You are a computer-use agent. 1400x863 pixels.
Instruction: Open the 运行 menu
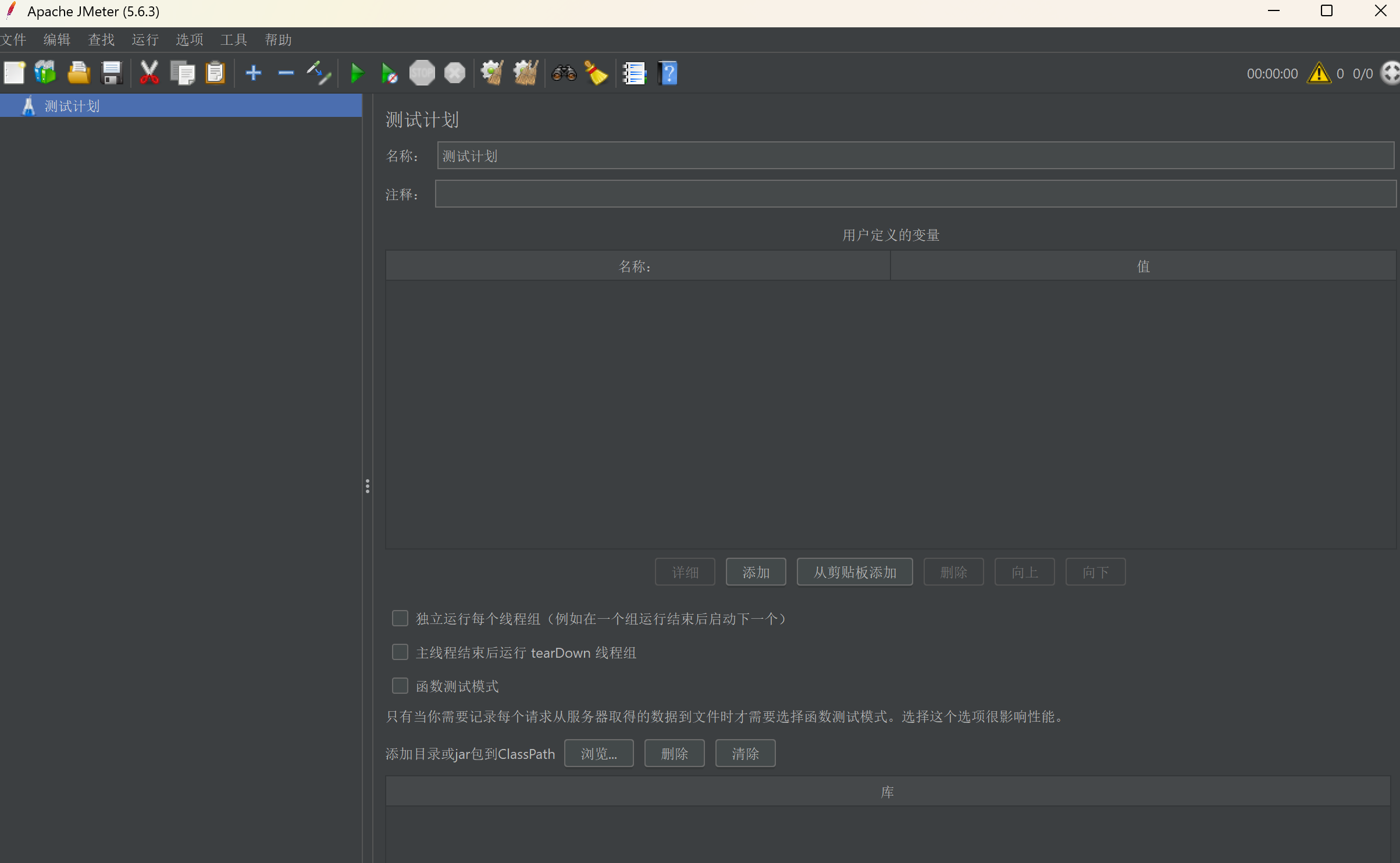coord(145,40)
